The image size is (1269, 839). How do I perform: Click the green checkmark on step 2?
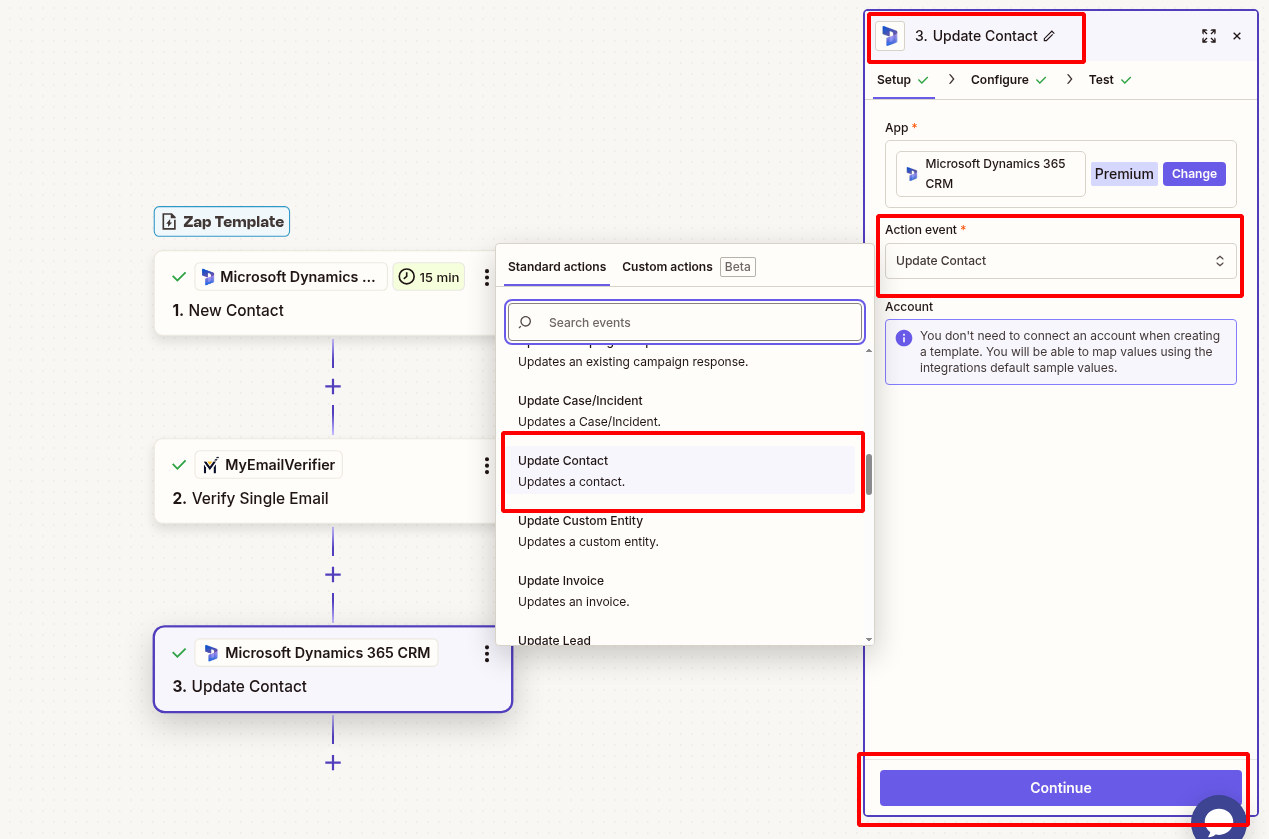[178, 464]
